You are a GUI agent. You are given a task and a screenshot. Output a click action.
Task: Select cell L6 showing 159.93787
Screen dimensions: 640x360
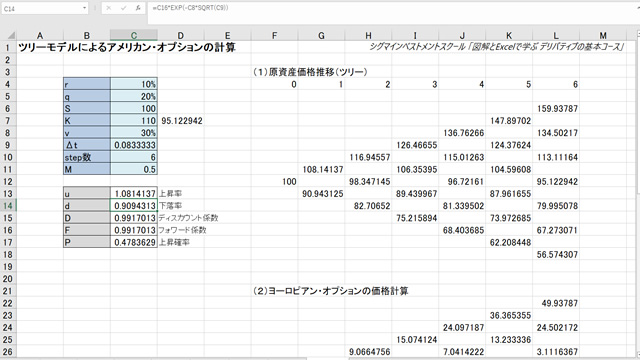tap(556, 109)
